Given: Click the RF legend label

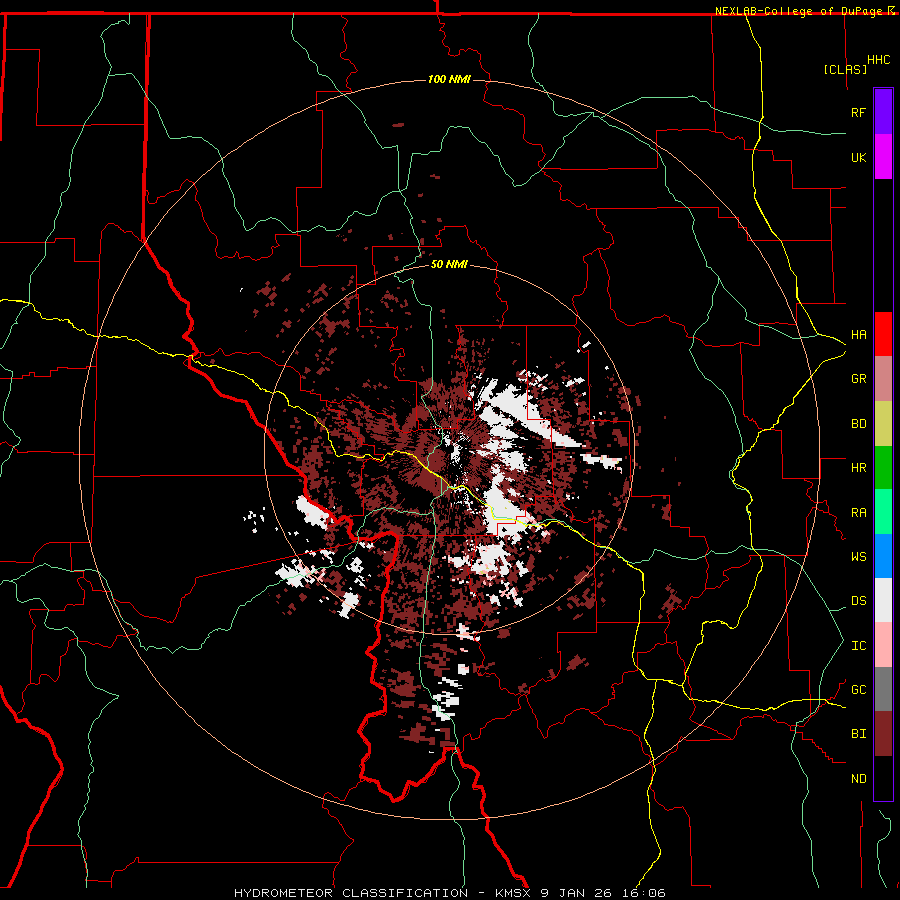Looking at the screenshot, I should 858,112.
